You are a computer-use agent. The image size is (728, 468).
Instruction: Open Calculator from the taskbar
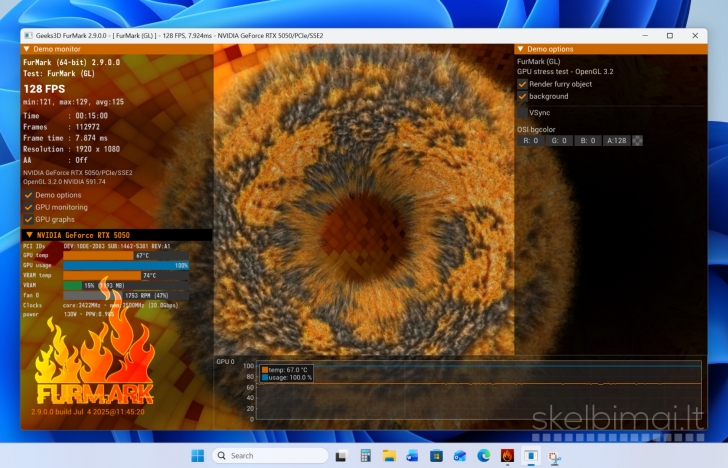point(365,456)
